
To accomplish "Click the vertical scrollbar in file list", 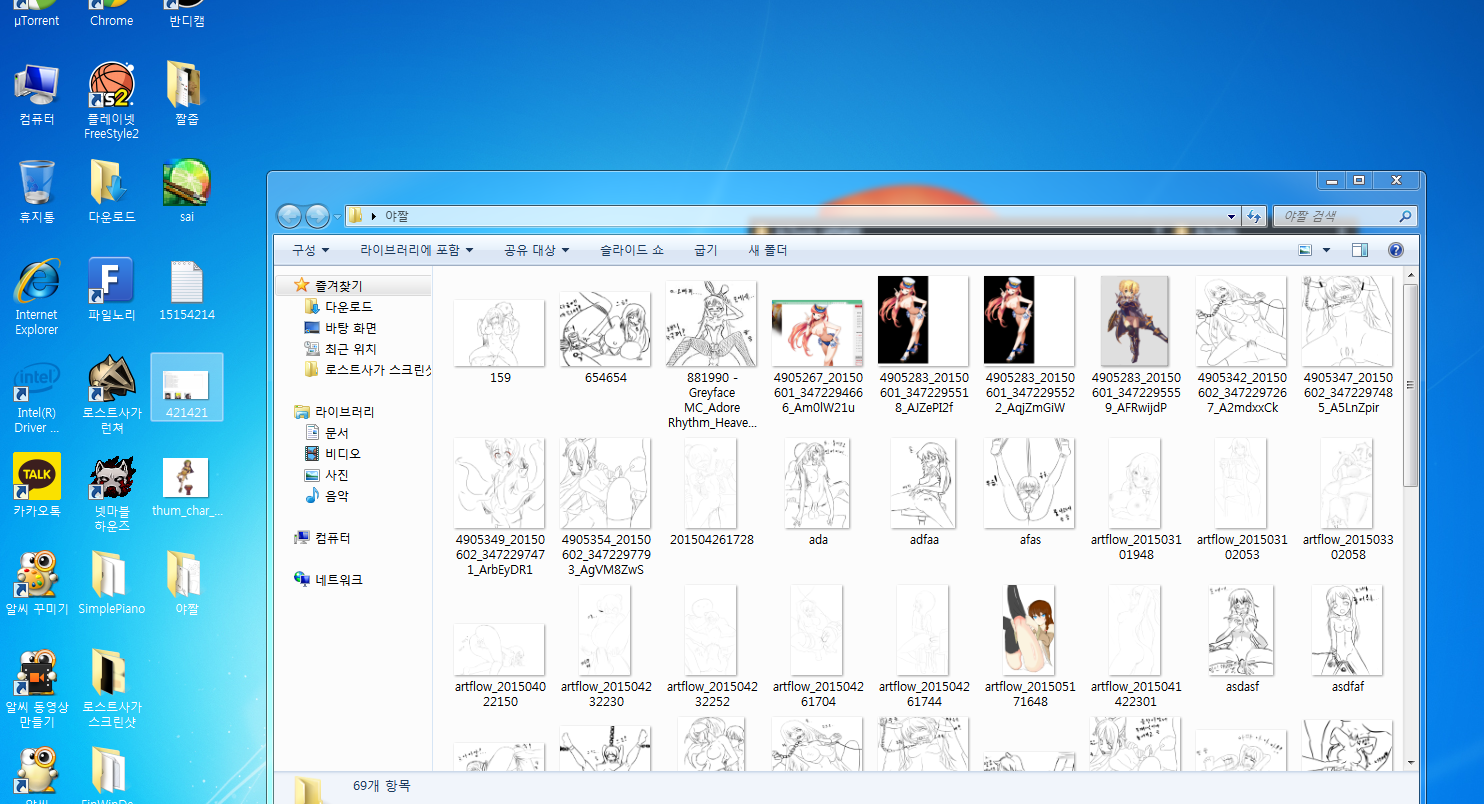I will click(x=1410, y=386).
